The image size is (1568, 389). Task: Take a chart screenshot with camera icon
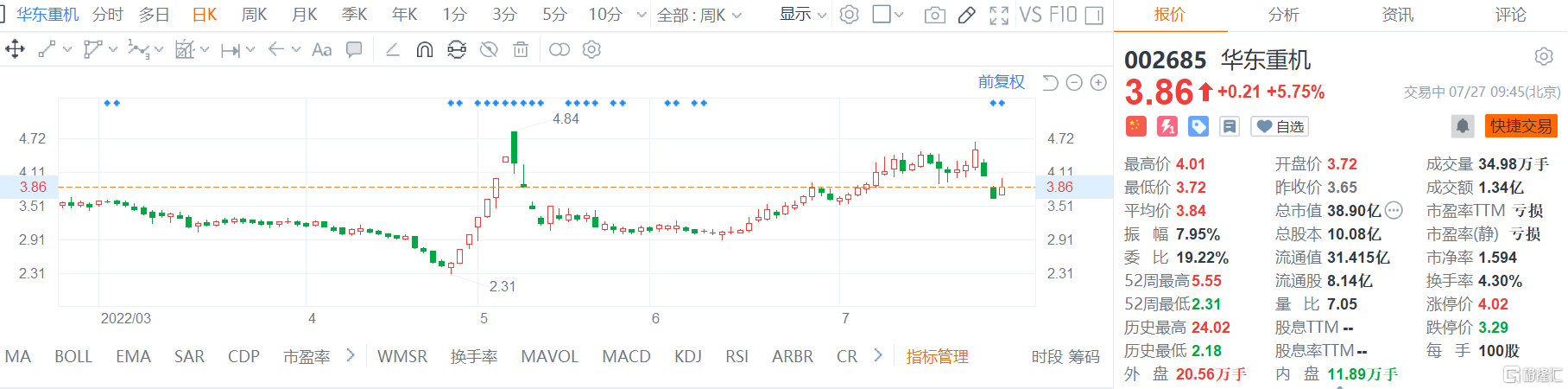pos(934,15)
